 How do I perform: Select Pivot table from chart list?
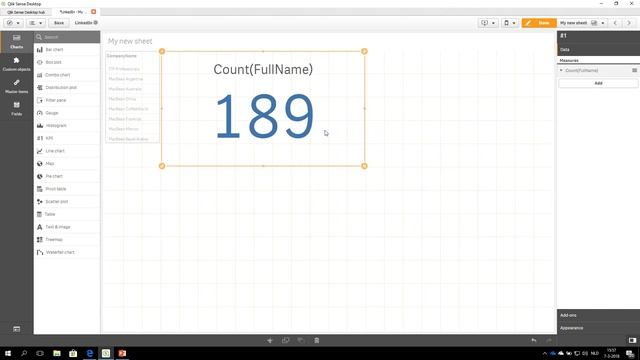pos(67,189)
